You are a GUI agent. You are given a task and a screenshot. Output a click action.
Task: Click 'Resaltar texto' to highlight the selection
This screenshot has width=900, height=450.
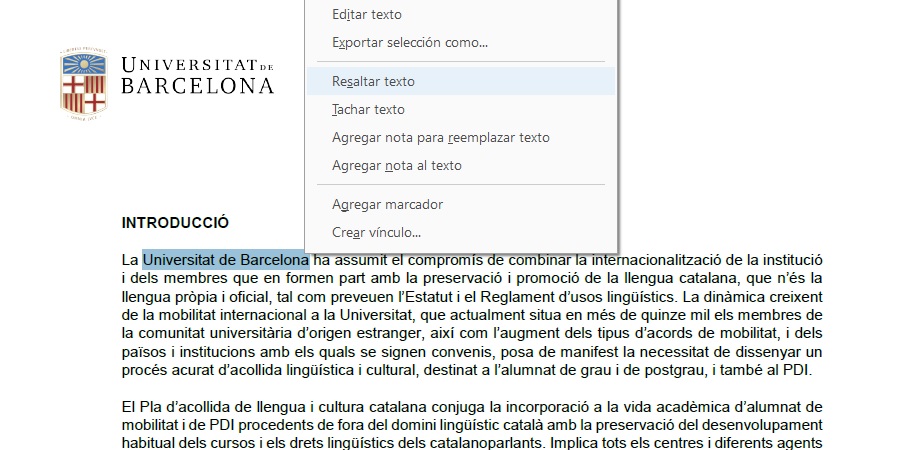(x=373, y=82)
